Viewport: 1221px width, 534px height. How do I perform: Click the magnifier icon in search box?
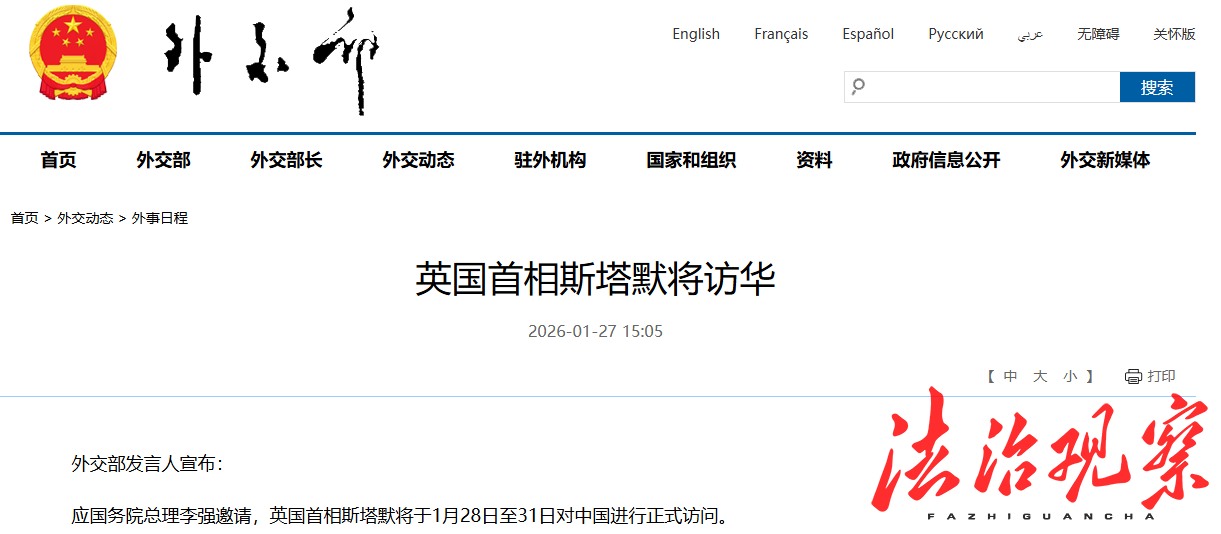coord(858,87)
